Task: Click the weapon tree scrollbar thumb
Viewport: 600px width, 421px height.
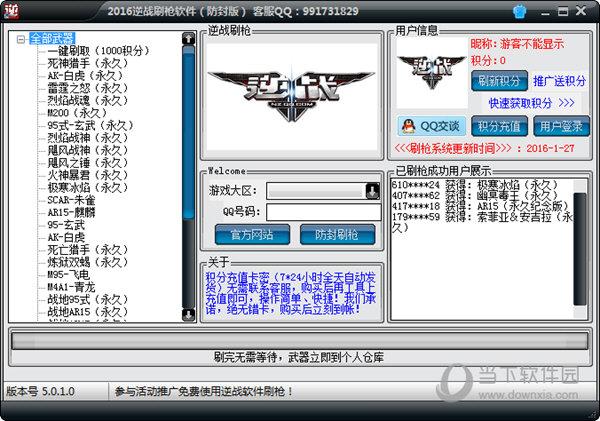Action: [x=188, y=132]
